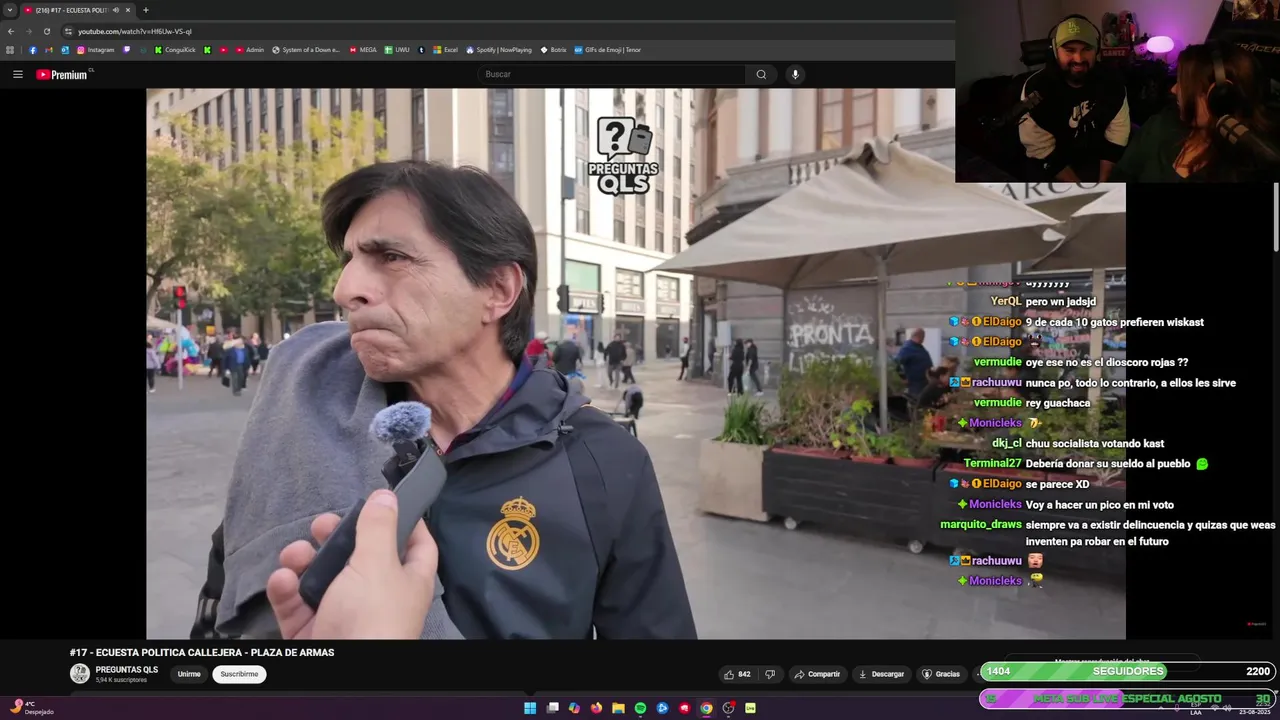The image size is (1280, 720).
Task: Open the weather widget showing Despejado
Action: coord(32,708)
